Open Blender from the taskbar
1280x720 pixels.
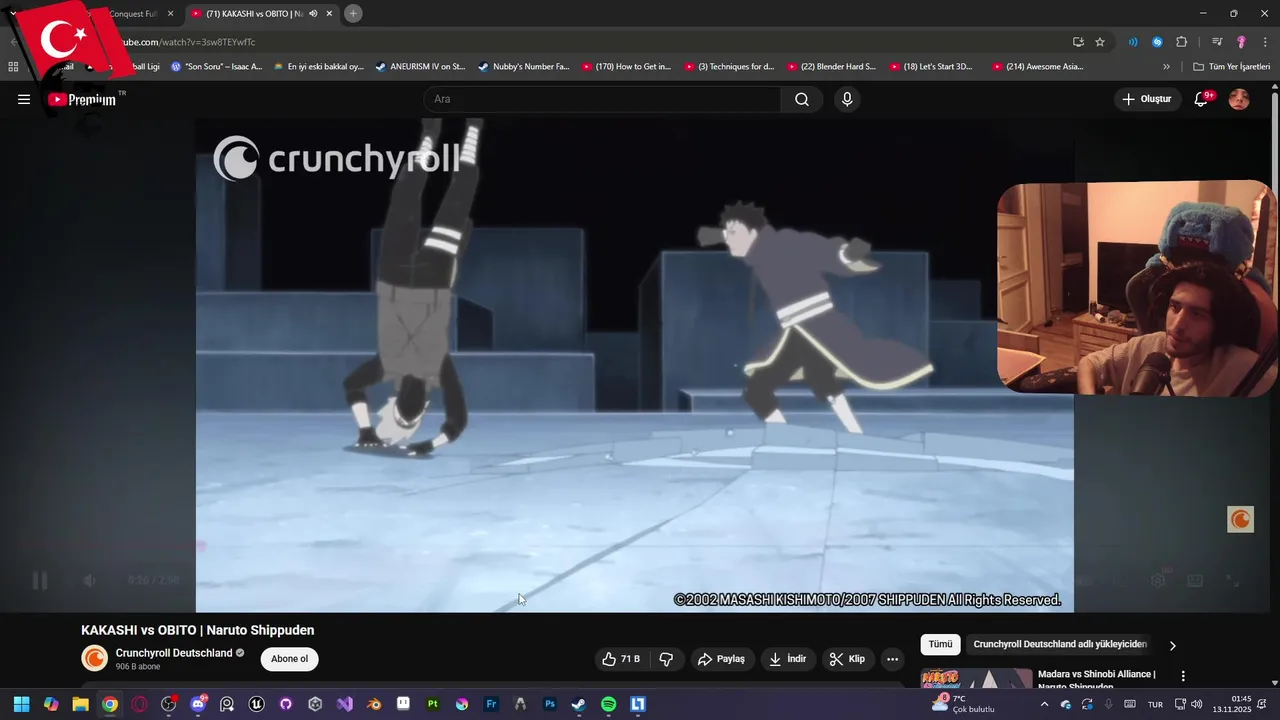coord(374,704)
